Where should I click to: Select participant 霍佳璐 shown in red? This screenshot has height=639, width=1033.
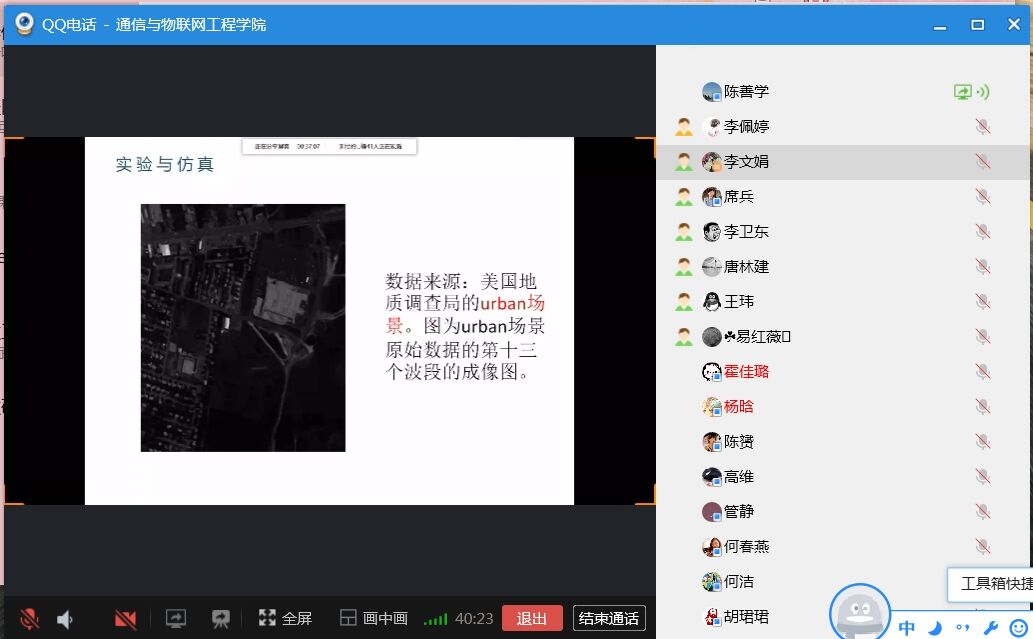pyautogui.click(x=746, y=372)
